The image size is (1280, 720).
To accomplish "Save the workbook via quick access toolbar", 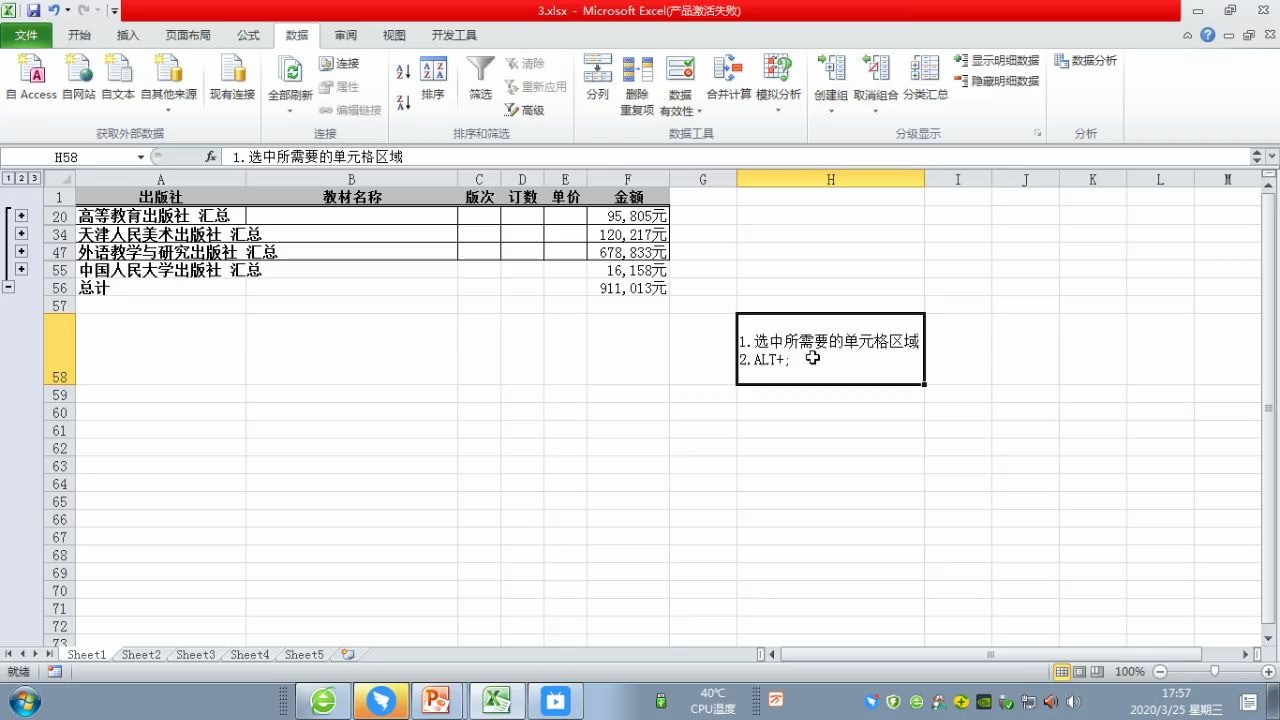I will pyautogui.click(x=33, y=10).
